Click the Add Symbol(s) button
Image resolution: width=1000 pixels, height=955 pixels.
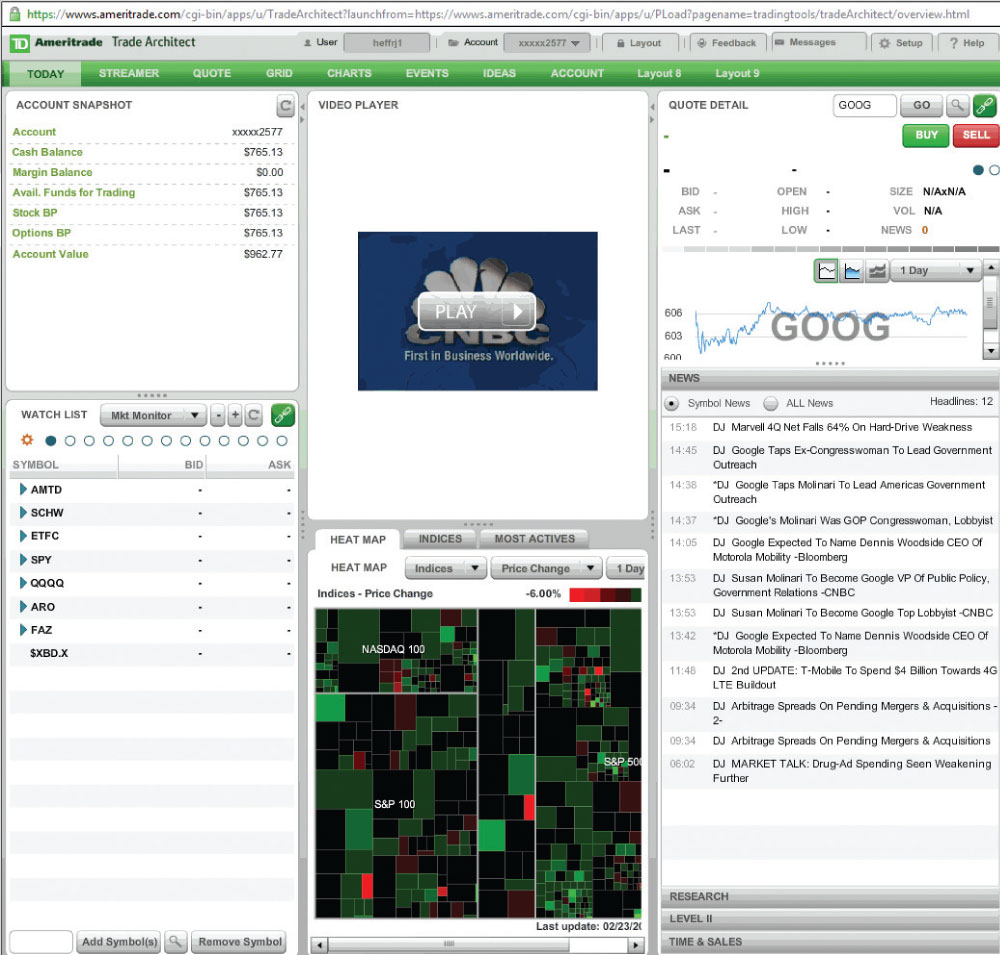(x=119, y=941)
